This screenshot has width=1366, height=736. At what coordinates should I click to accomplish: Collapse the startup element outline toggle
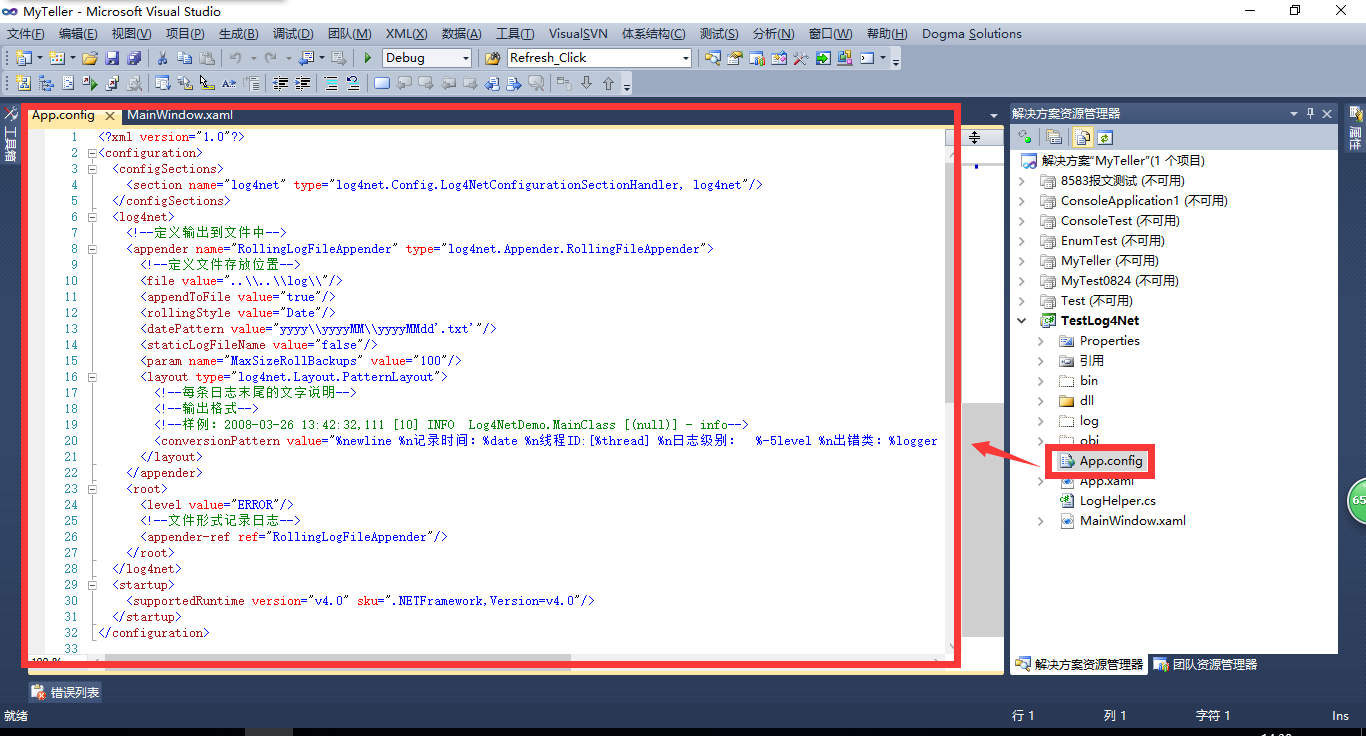tap(91, 585)
